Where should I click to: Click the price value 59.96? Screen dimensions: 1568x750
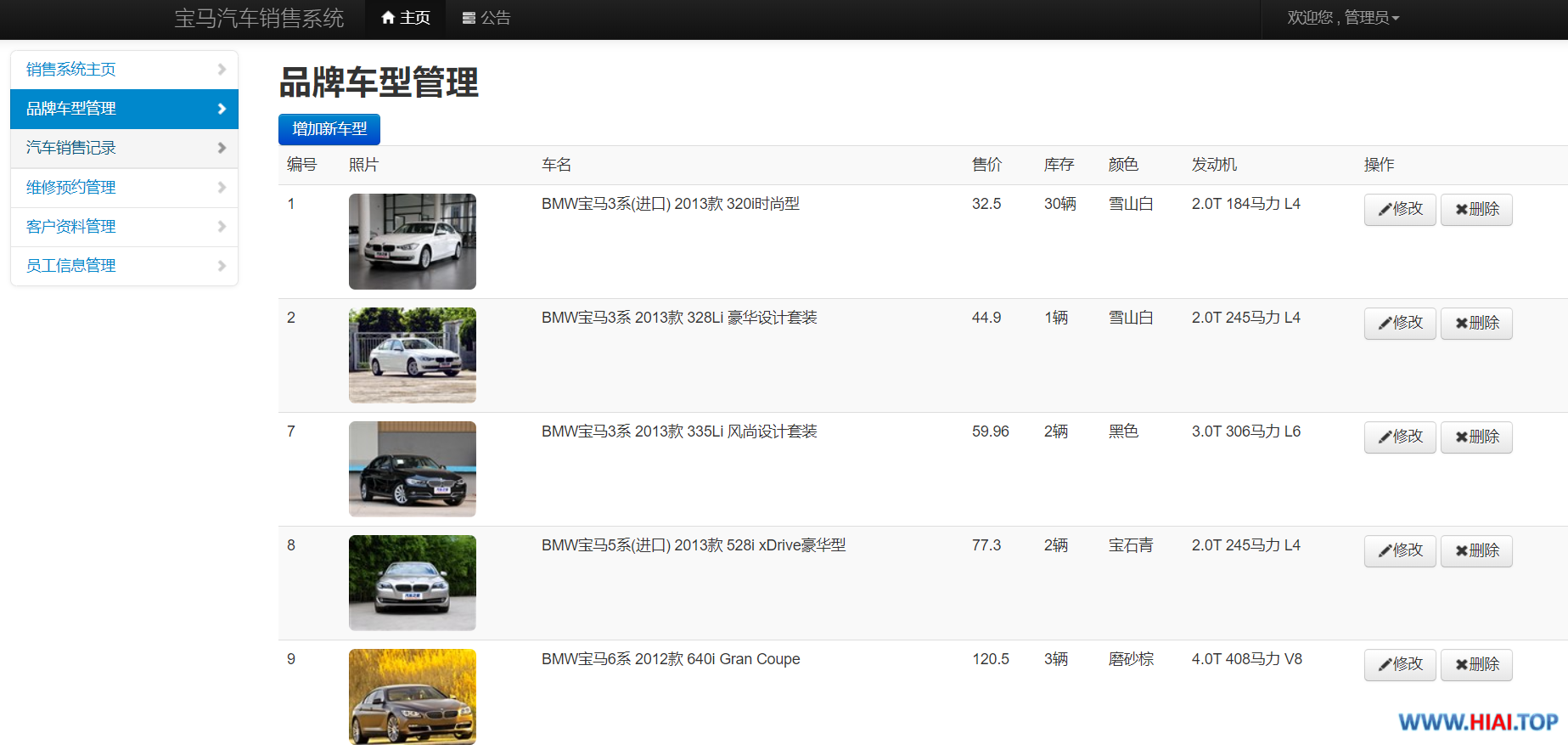(x=991, y=431)
